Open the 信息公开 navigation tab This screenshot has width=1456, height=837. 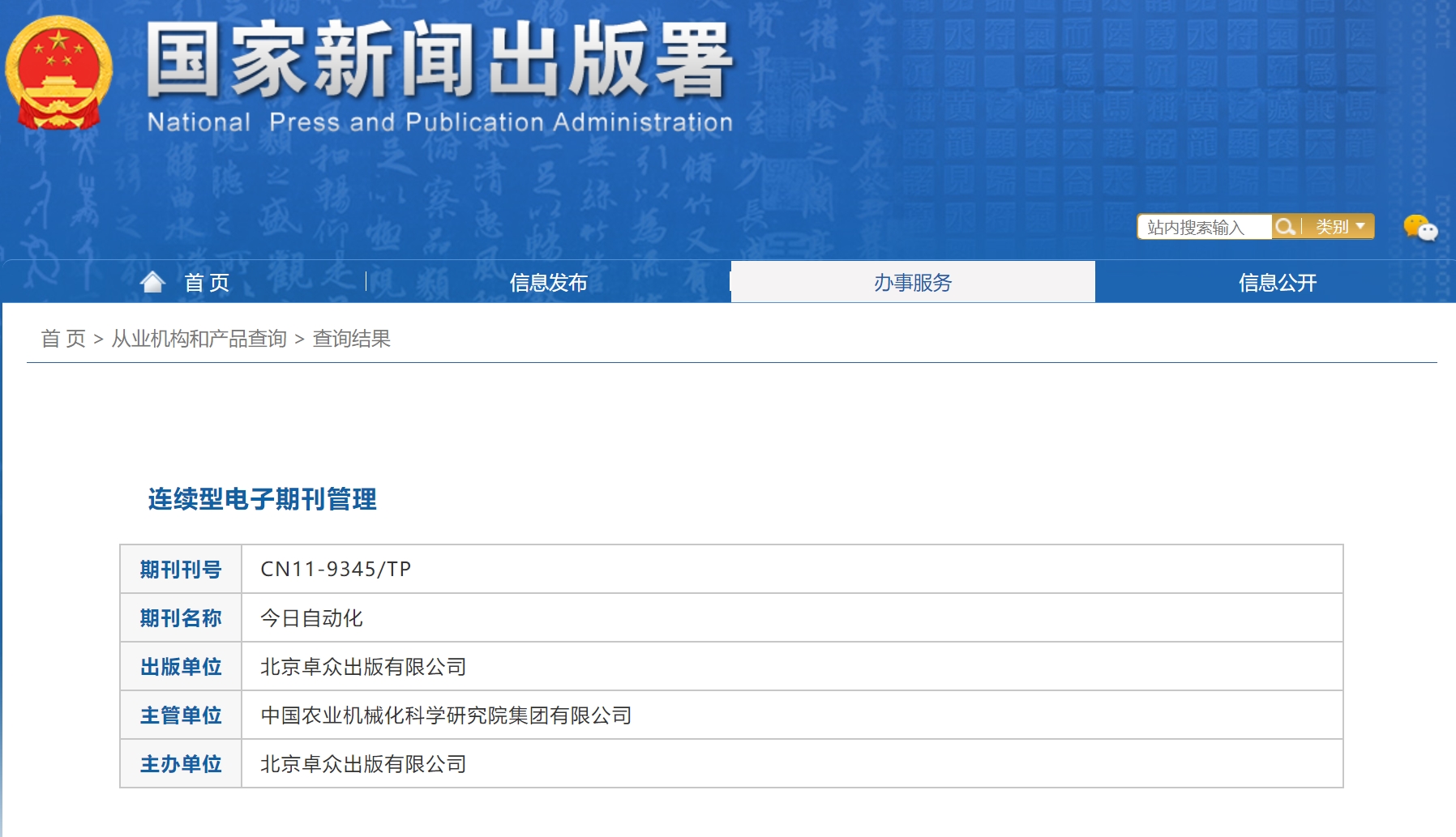point(1277,283)
